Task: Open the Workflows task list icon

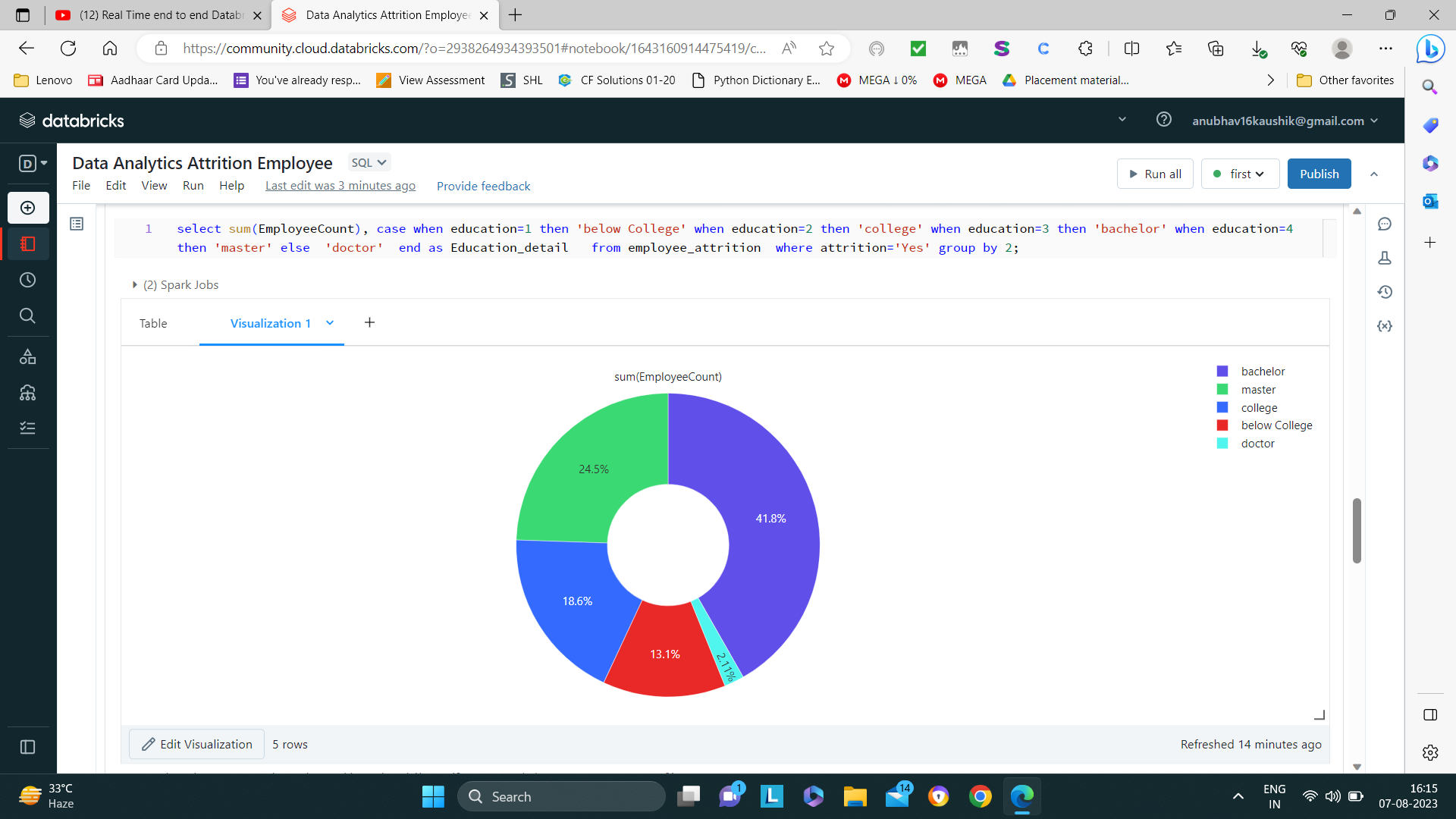Action: (x=27, y=428)
